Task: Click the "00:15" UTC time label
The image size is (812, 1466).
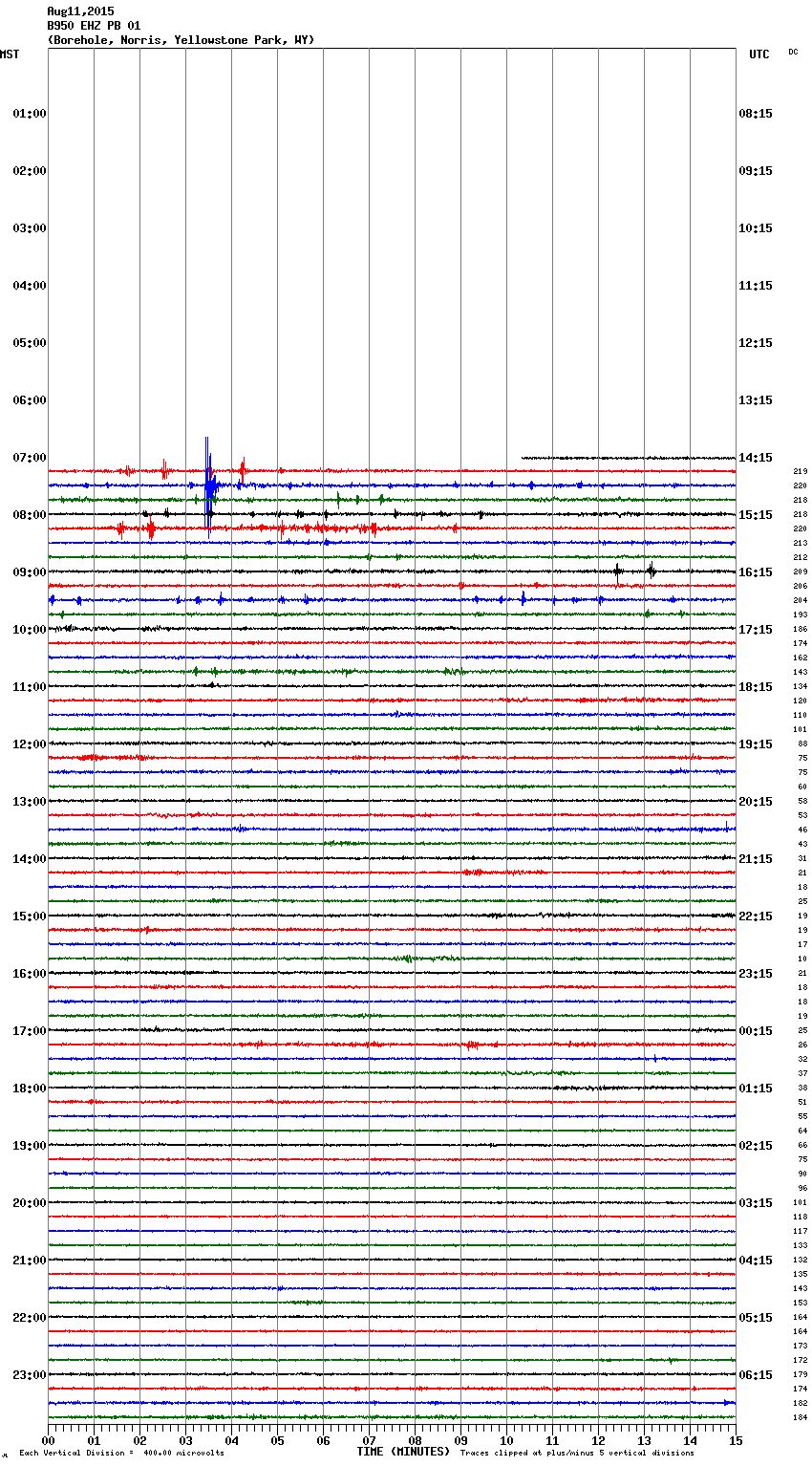Action: coord(756,1031)
